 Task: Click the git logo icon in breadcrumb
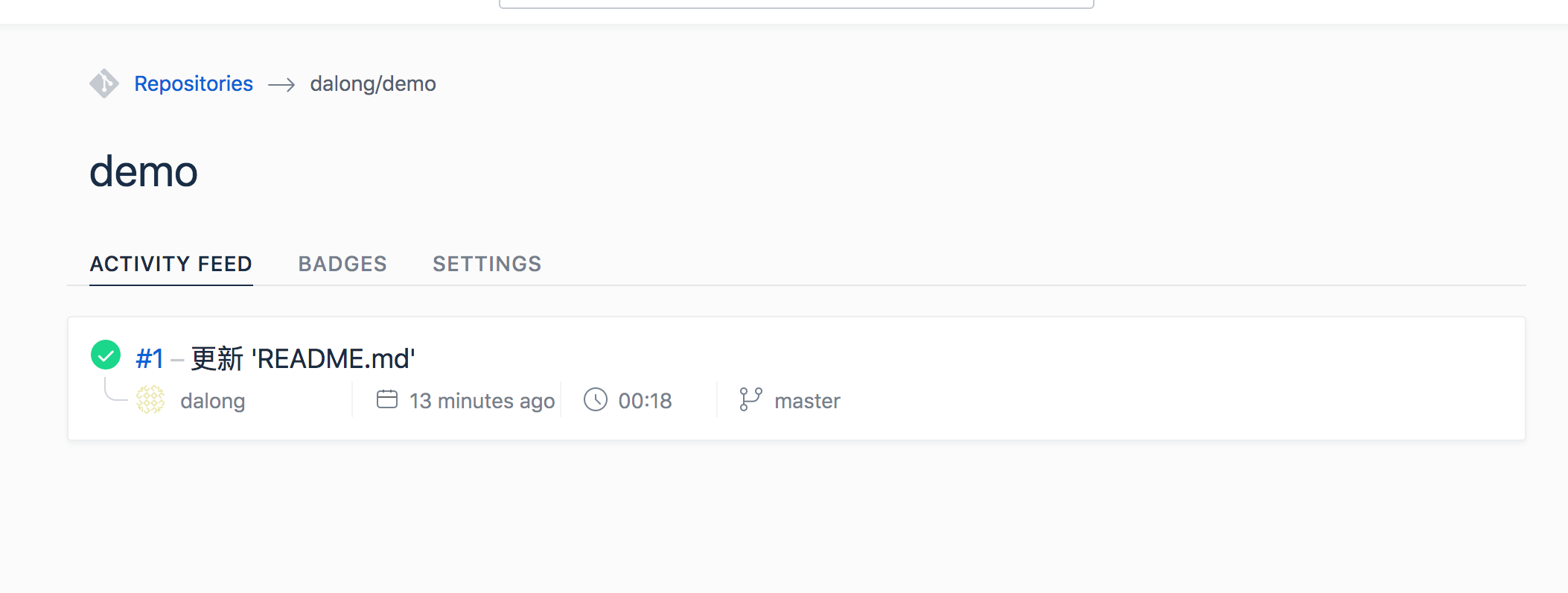click(x=104, y=83)
